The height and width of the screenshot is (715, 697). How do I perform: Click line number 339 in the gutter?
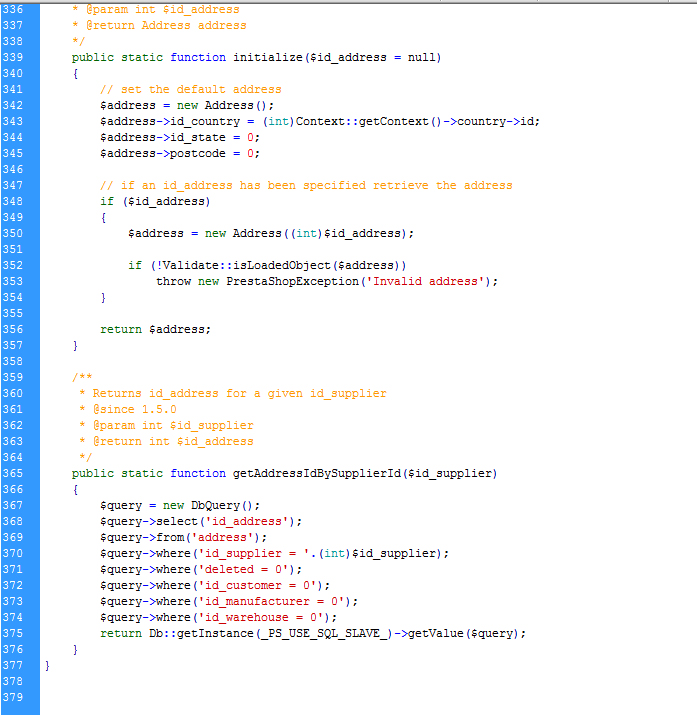(x=12, y=57)
